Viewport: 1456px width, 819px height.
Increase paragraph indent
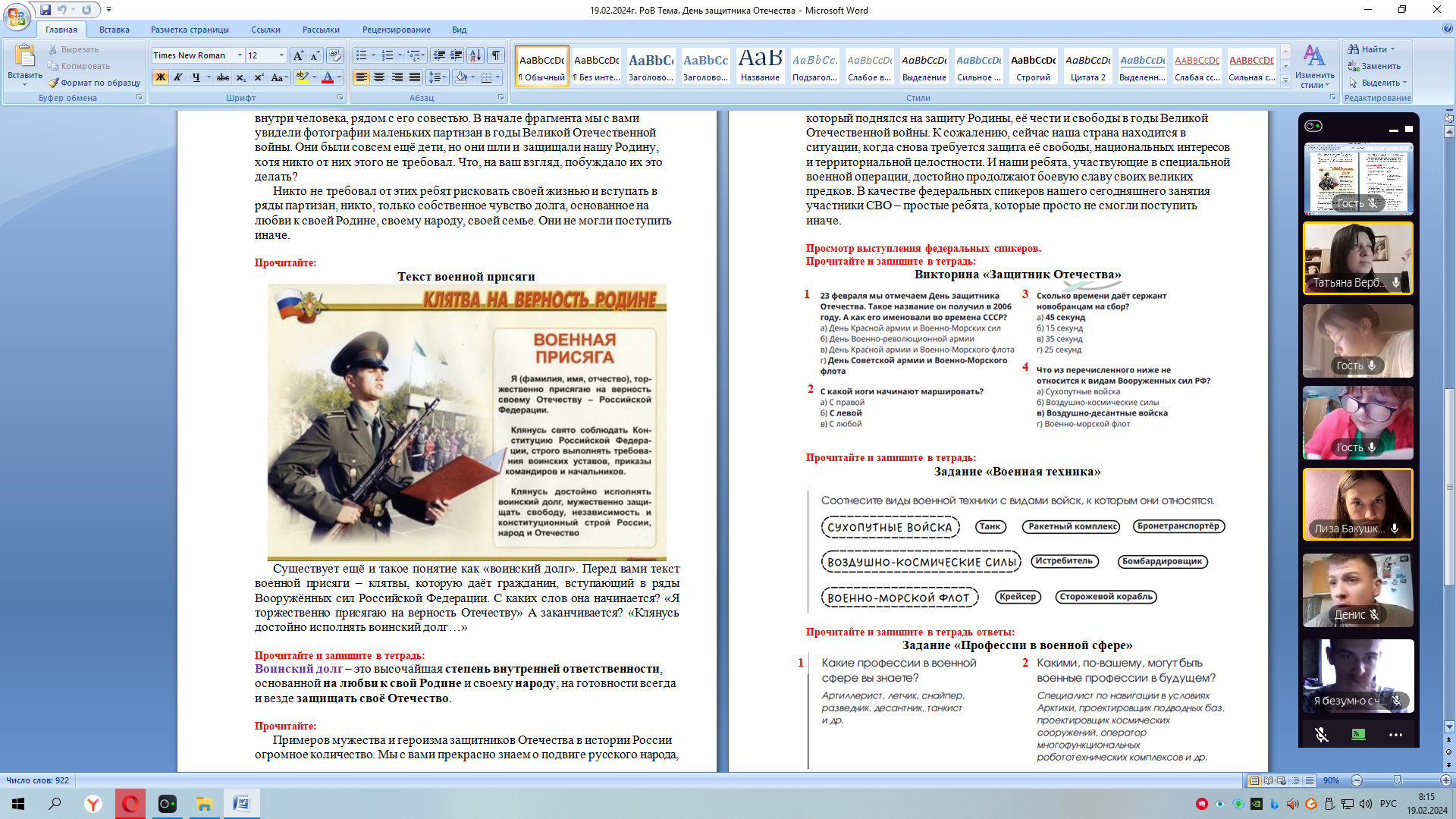pyautogui.click(x=457, y=55)
